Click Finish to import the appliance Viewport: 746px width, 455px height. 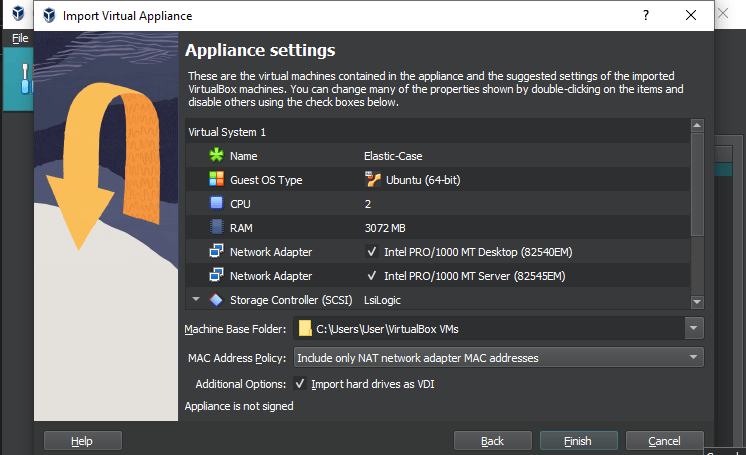pos(579,441)
